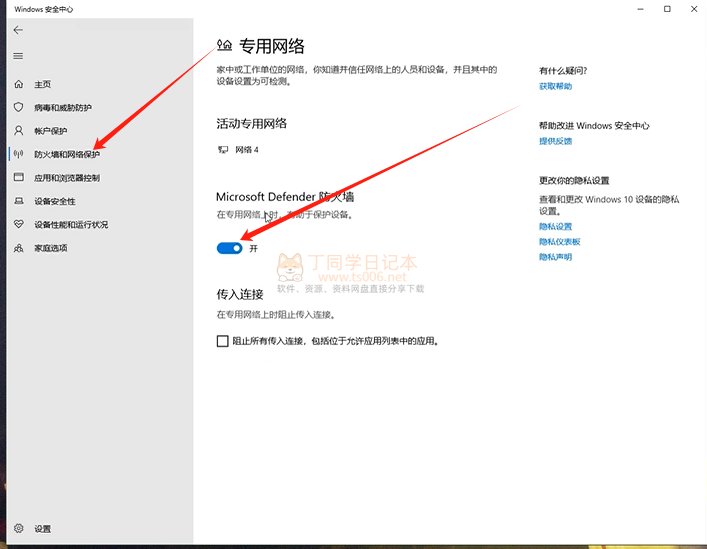Click the 传入连接 heading
This screenshot has width=707, height=549.
pyautogui.click(x=239, y=294)
